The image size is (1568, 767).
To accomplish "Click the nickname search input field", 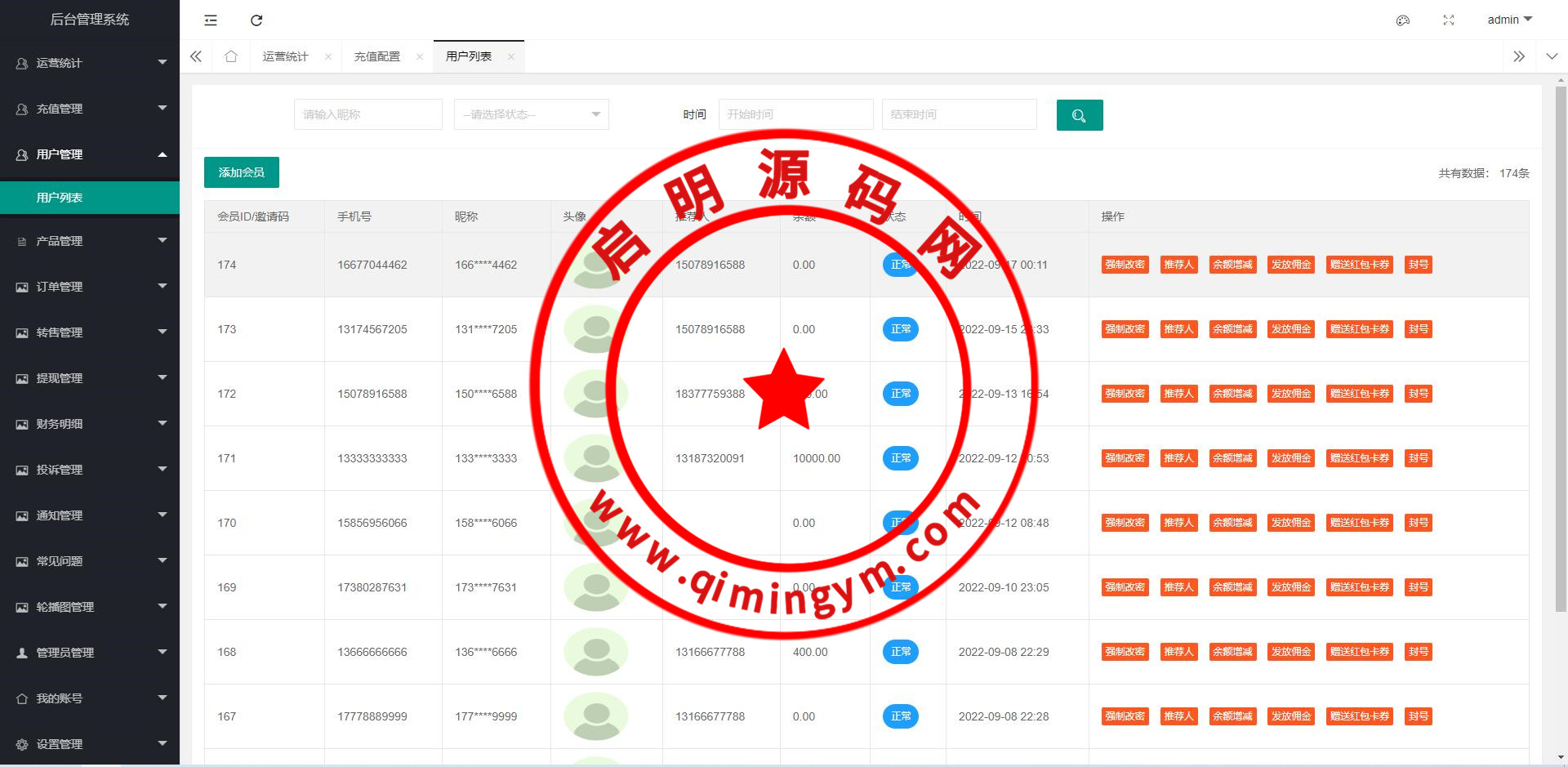I will [x=367, y=114].
